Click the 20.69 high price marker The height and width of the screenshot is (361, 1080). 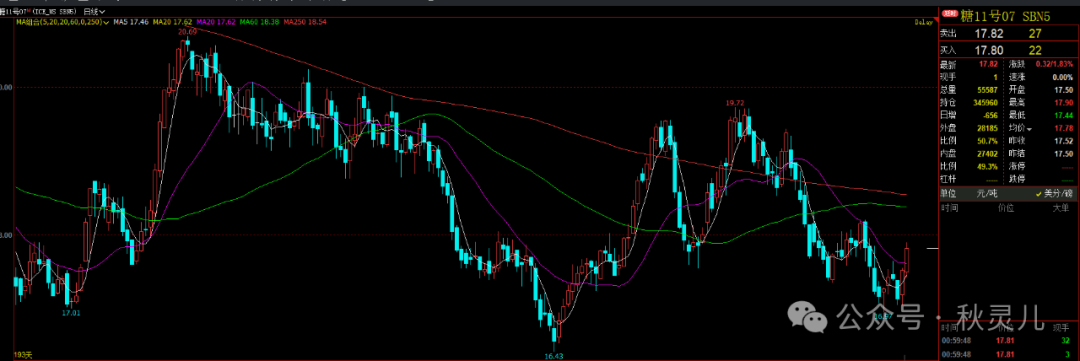click(x=187, y=32)
